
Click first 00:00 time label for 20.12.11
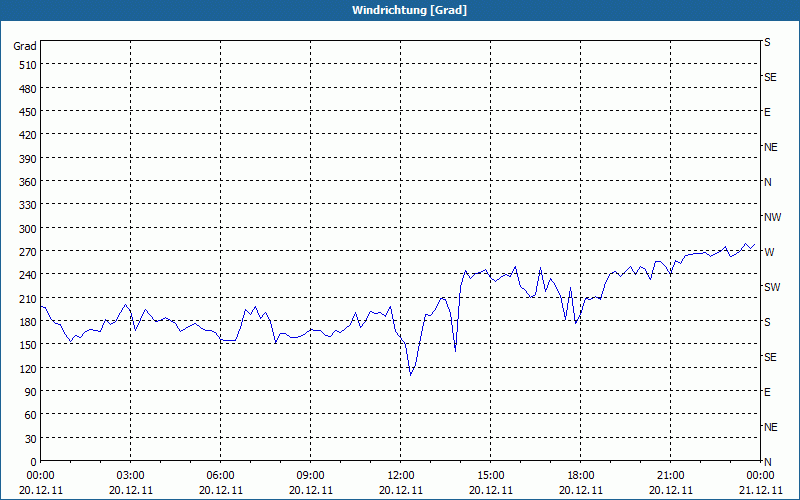click(x=40, y=476)
